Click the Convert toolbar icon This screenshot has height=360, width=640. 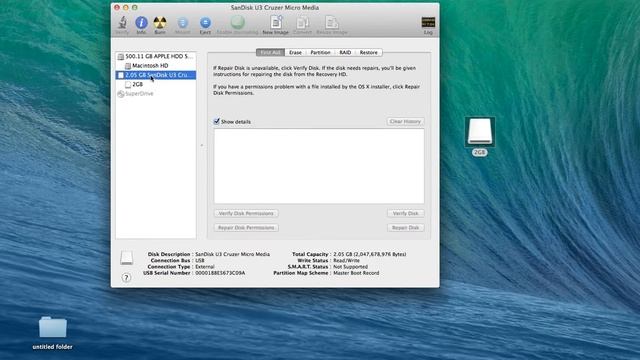coord(302,24)
